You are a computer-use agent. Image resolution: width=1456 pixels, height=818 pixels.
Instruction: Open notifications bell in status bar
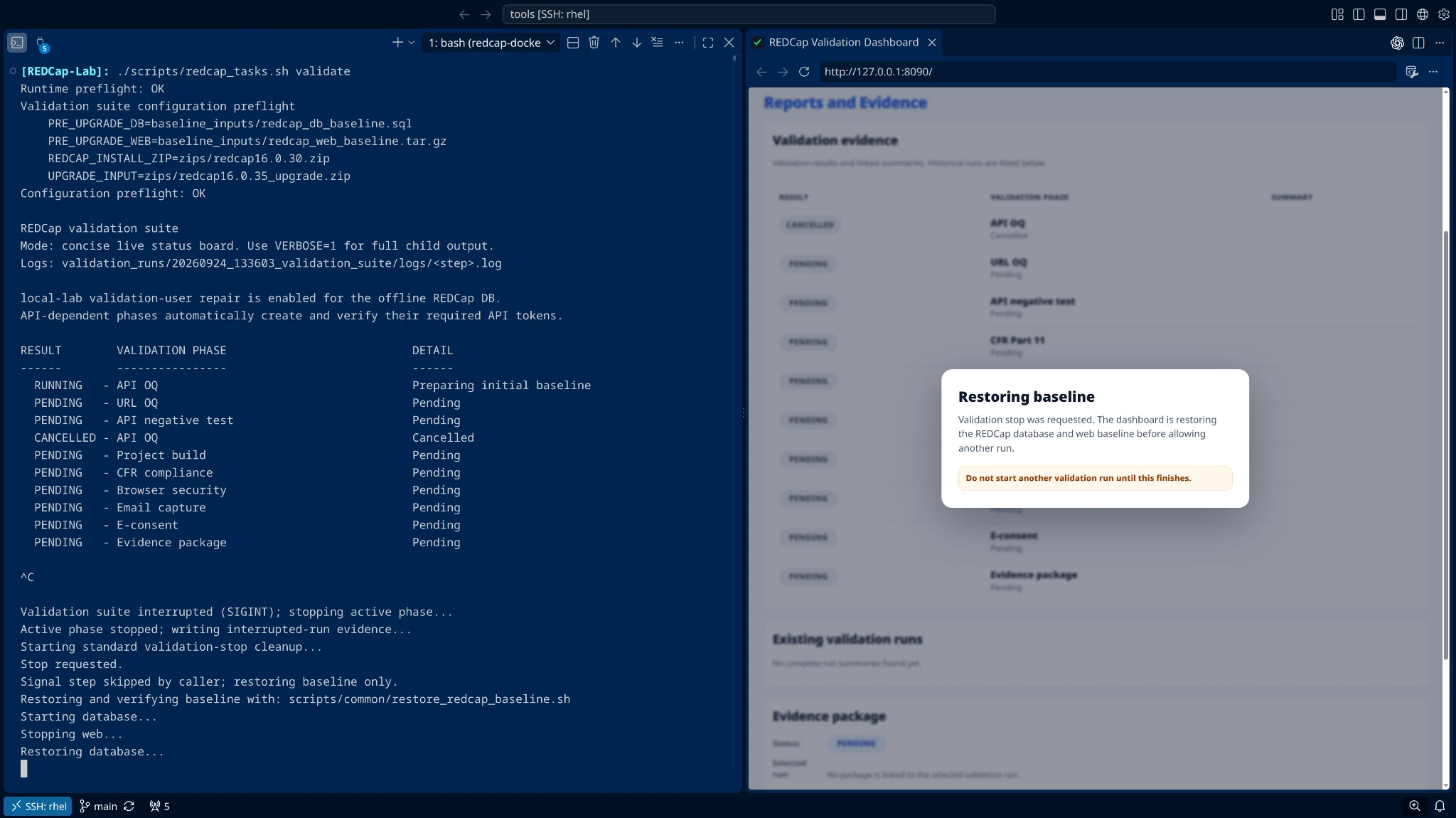[x=1440, y=806]
